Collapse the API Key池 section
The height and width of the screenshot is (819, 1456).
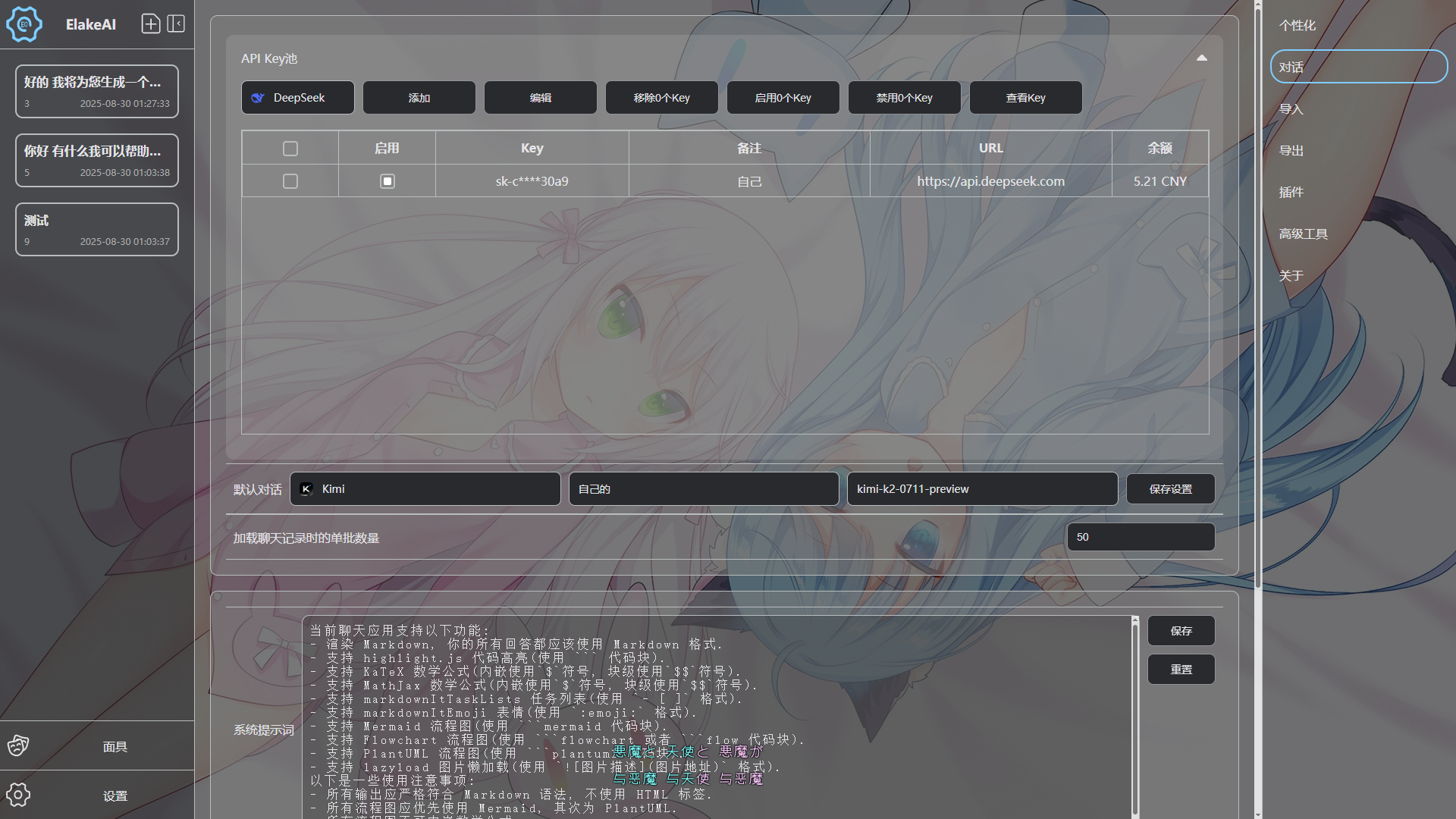pos(1202,58)
